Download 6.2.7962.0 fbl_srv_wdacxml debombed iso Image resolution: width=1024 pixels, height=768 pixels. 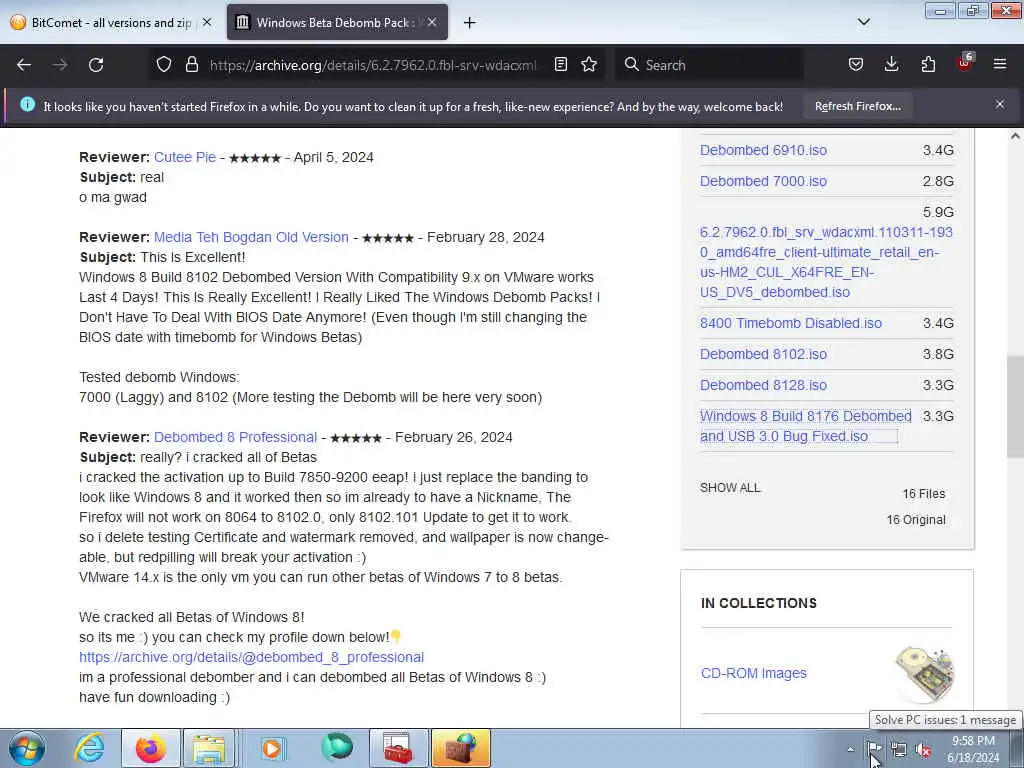825,262
